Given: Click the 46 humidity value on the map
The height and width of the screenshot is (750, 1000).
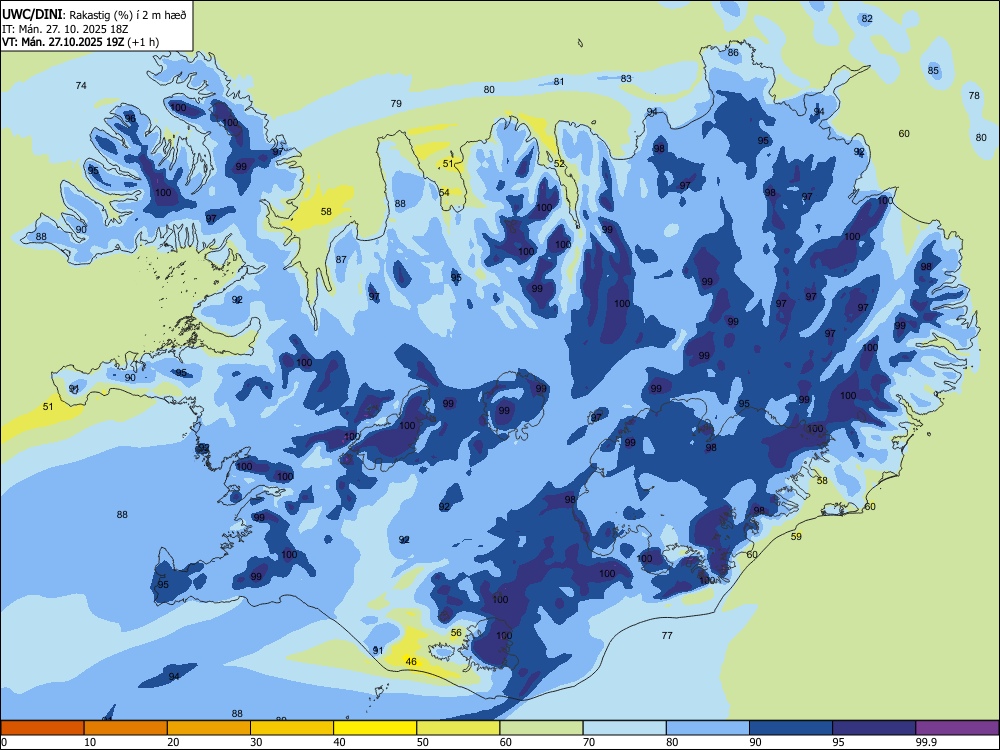Looking at the screenshot, I should (411, 661).
